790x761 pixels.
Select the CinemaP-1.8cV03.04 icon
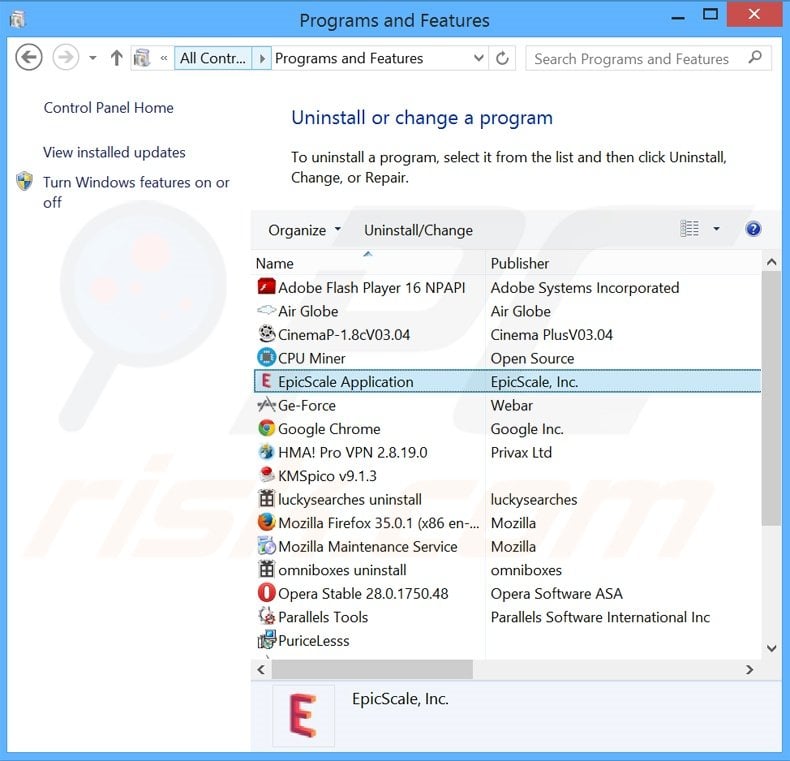(x=266, y=334)
